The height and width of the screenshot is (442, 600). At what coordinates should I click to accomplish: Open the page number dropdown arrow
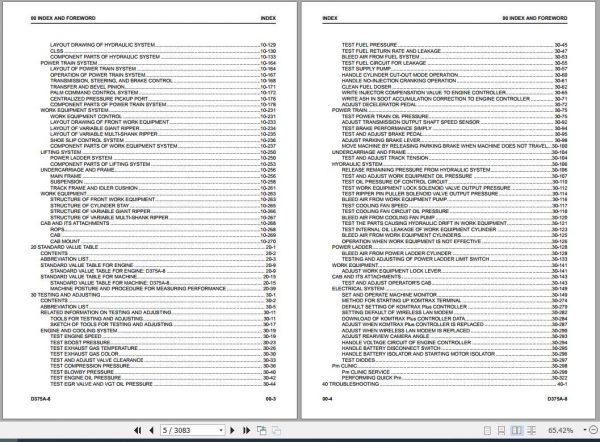(x=221, y=431)
